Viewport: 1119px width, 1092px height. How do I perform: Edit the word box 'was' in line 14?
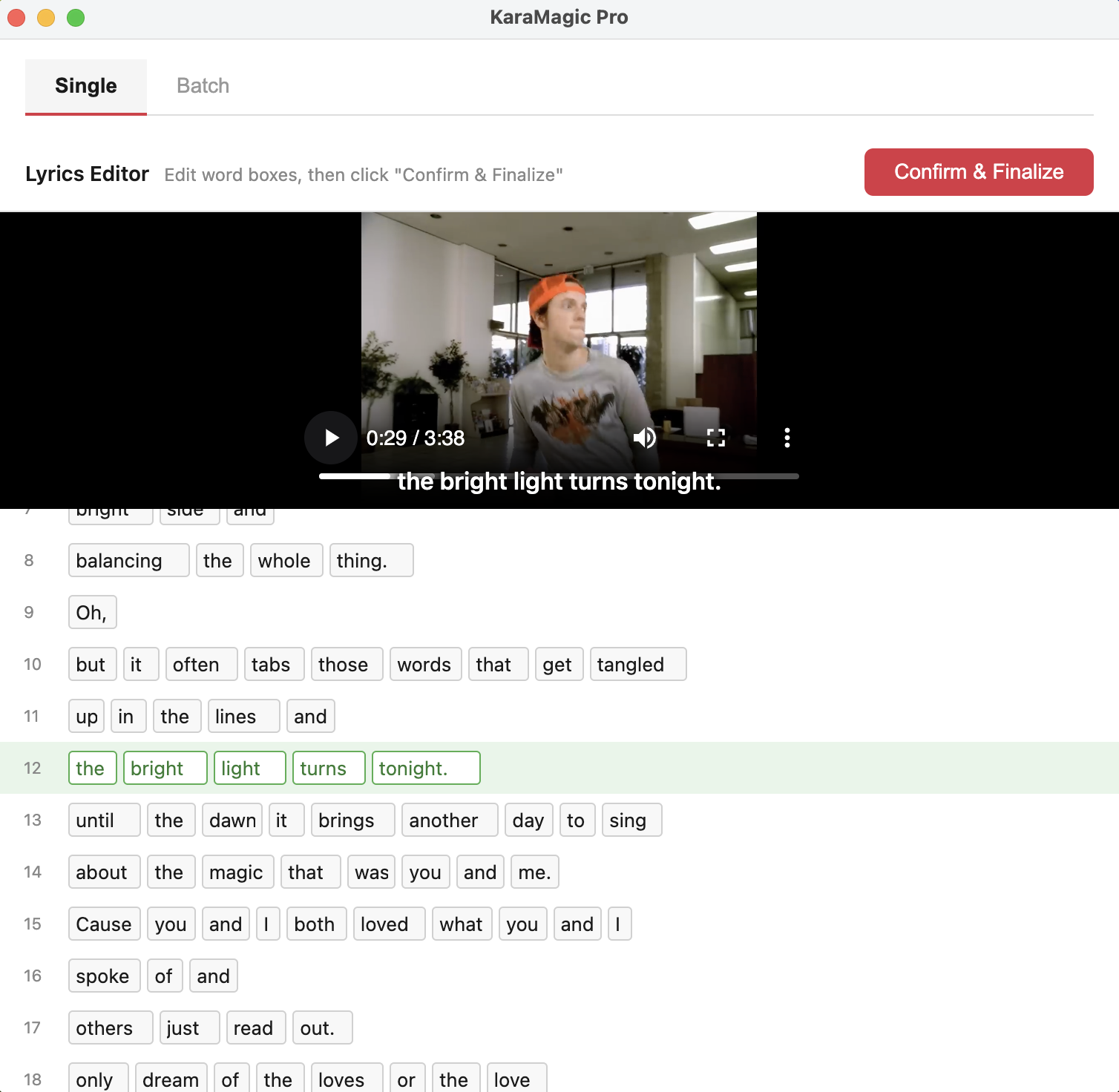(x=372, y=872)
